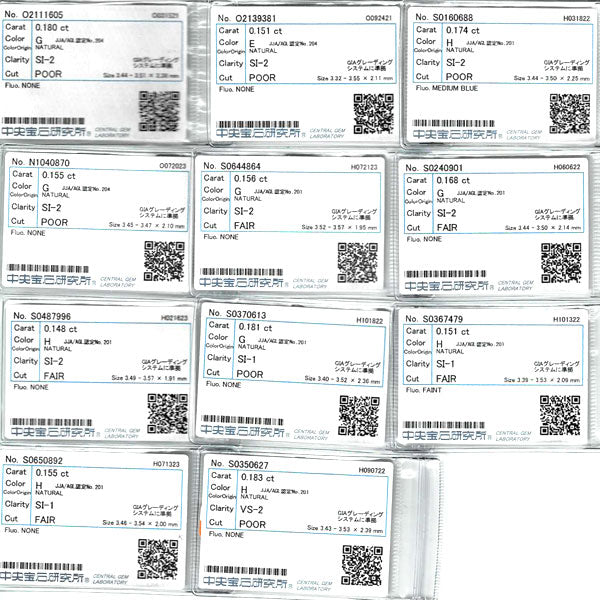600x600 pixels.
Task: Click the QR code on card S0644864
Action: click(x=357, y=261)
